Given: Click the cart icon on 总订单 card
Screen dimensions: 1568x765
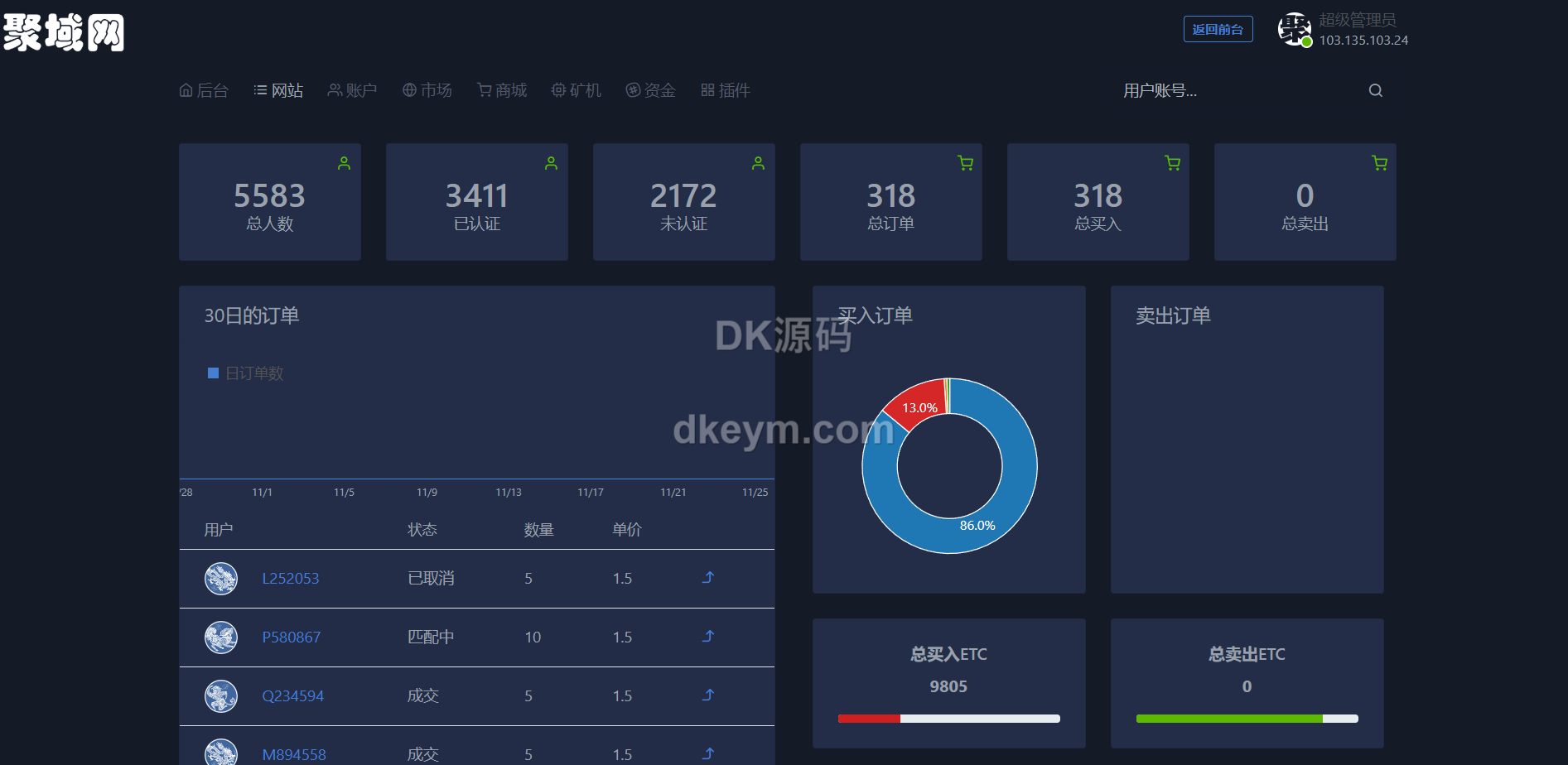Looking at the screenshot, I should tap(965, 163).
